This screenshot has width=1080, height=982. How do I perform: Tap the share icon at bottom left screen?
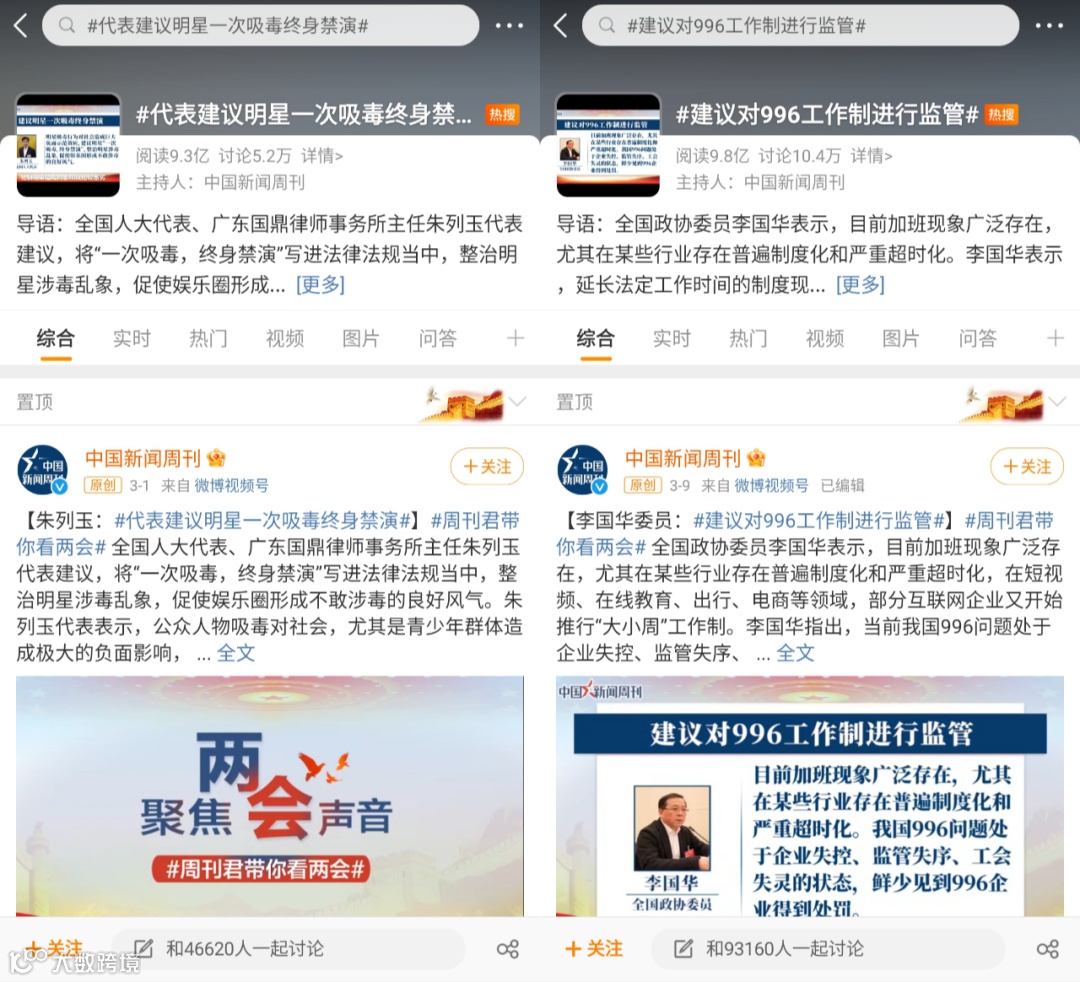pos(508,949)
